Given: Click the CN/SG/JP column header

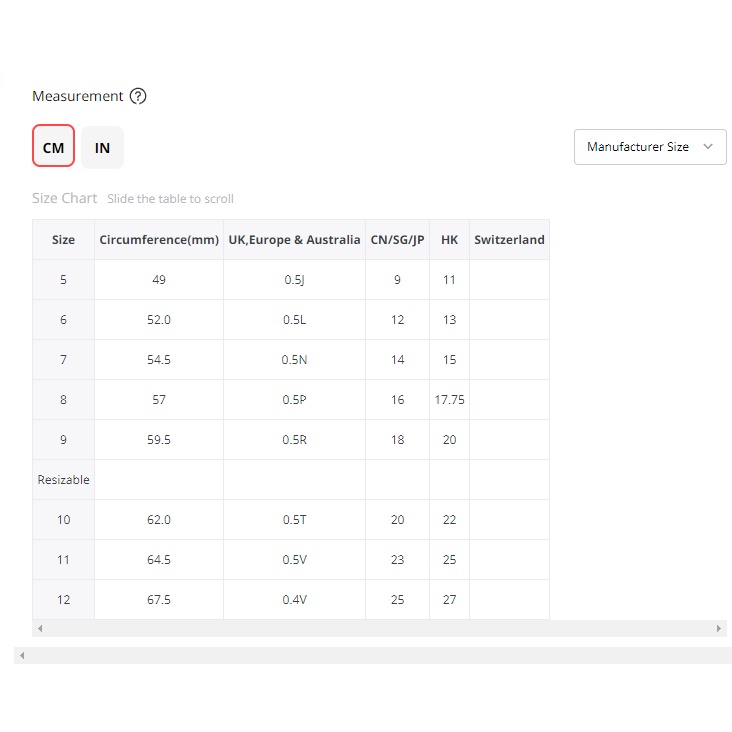Looking at the screenshot, I should pos(397,240).
